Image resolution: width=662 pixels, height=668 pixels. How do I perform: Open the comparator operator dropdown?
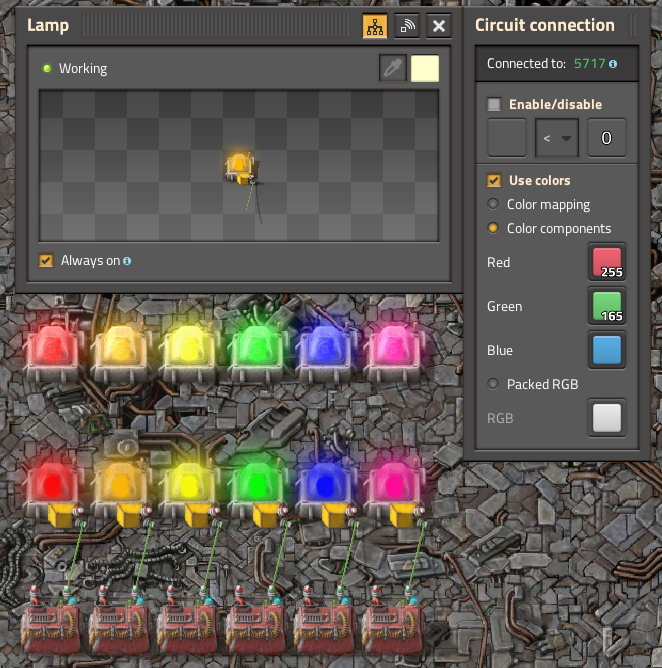point(557,138)
